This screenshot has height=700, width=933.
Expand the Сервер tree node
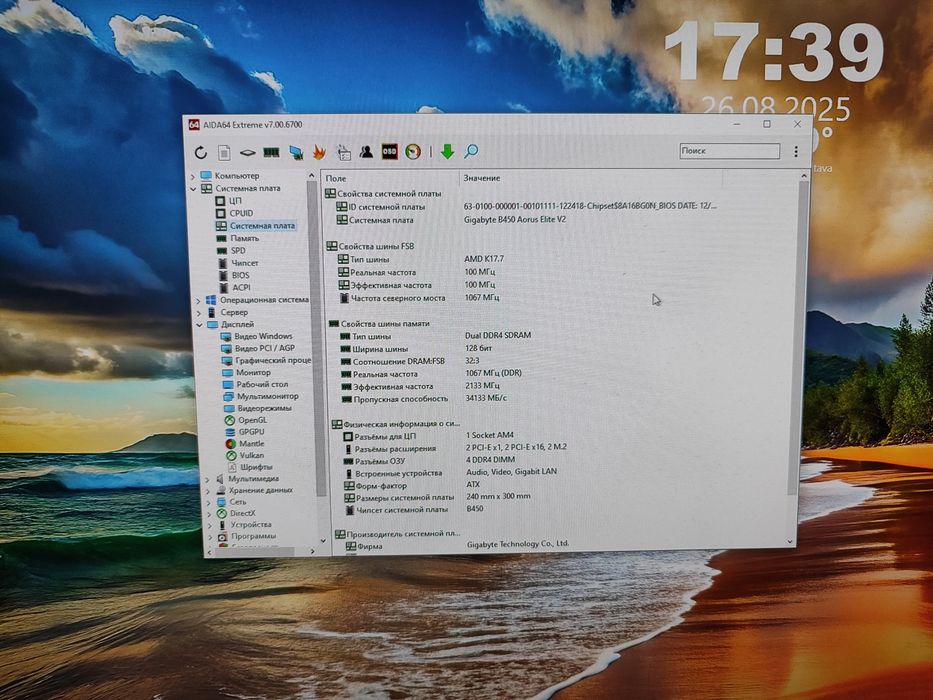coord(199,312)
